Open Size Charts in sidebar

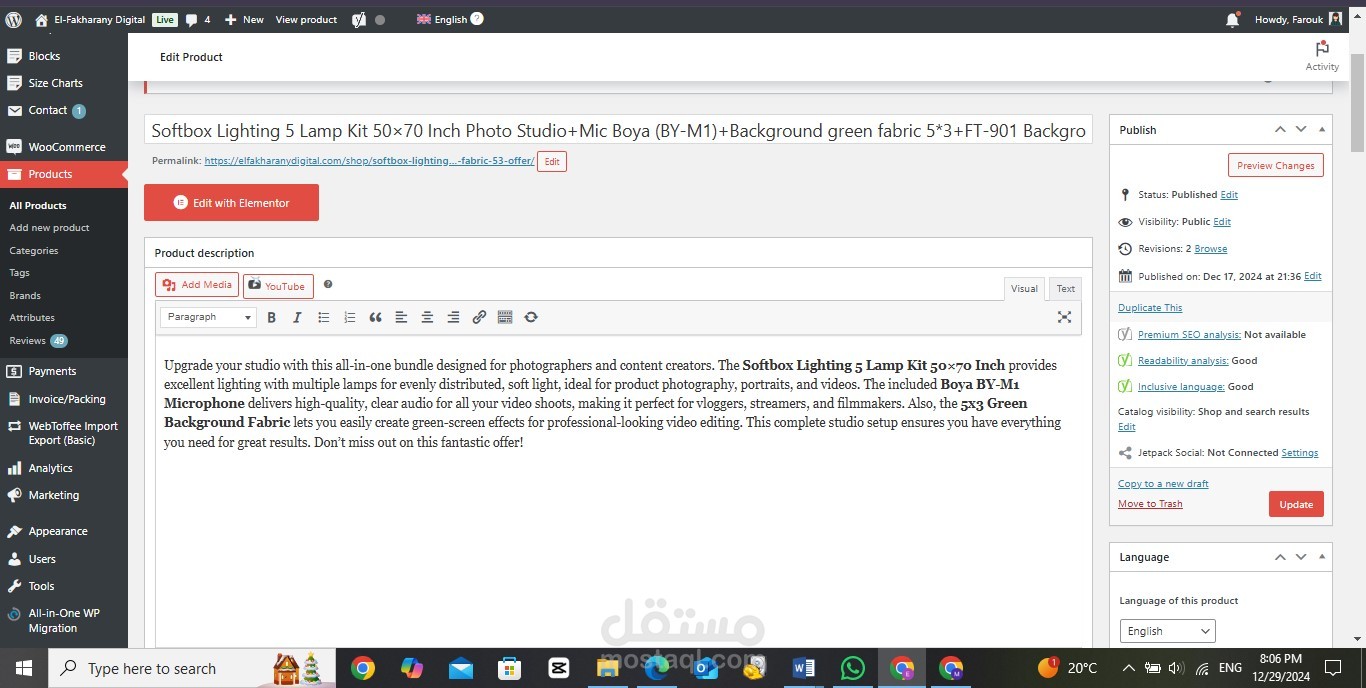coord(64,83)
